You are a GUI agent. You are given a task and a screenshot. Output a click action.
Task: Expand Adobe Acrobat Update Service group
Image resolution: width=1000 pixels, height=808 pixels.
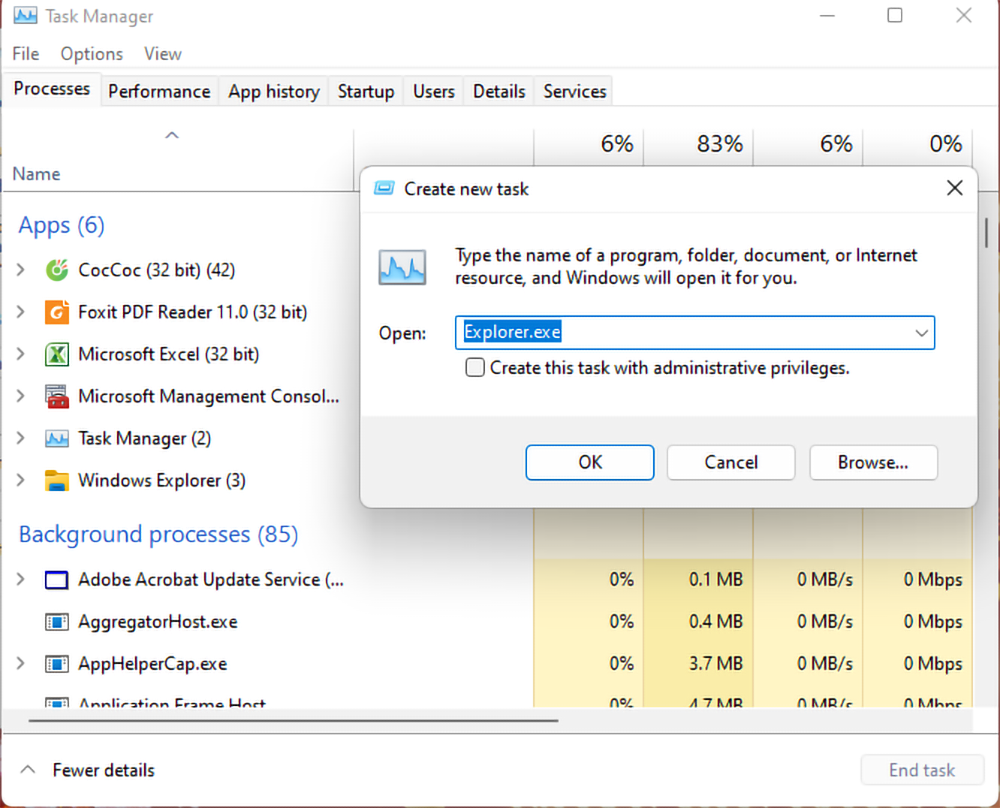[20, 579]
